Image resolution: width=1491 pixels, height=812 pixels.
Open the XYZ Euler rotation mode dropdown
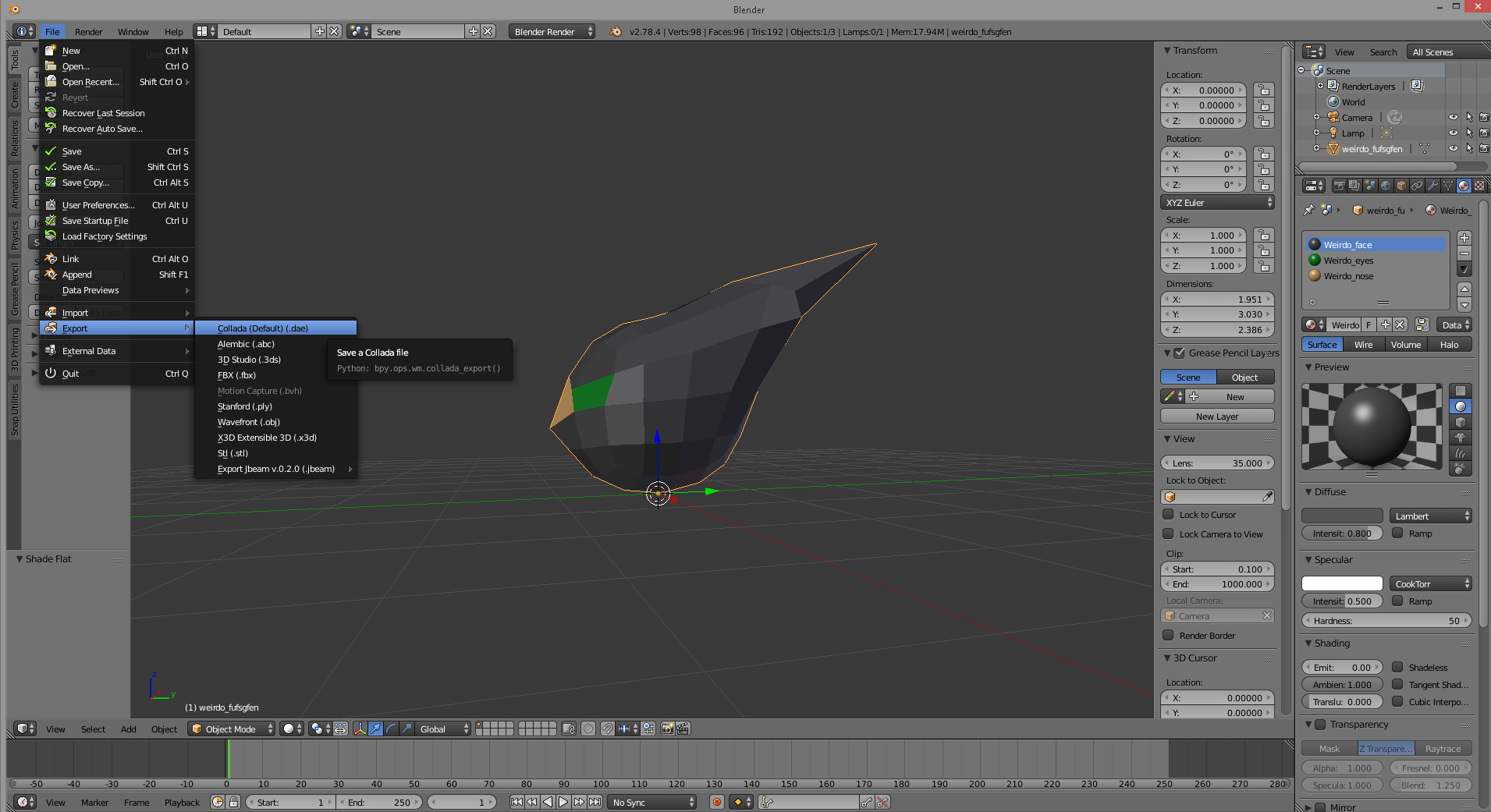coord(1217,203)
